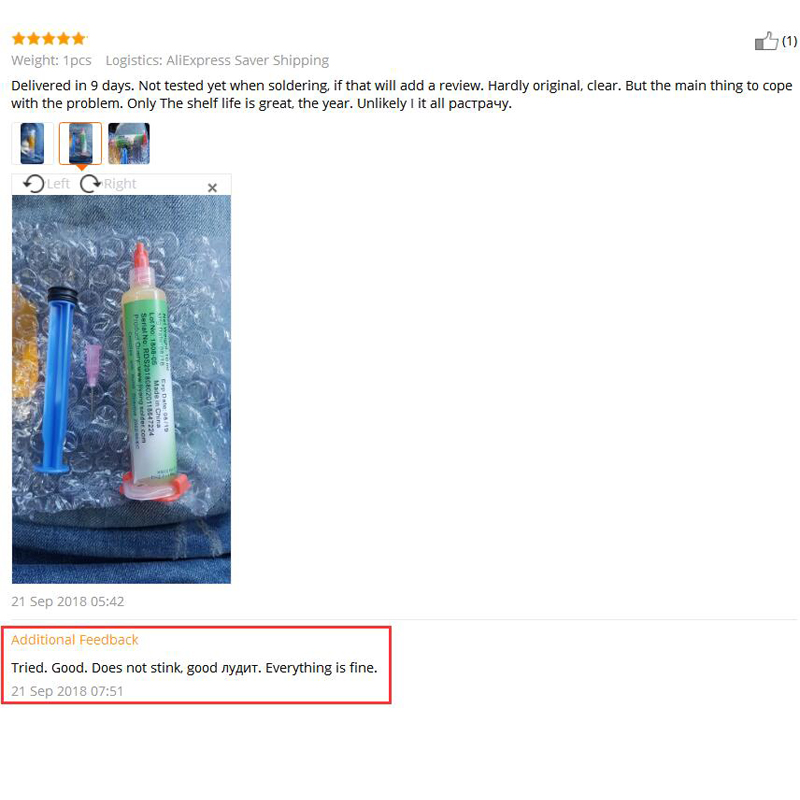Screen dimensions: 800x800
Task: Click the fifth orange rating star
Action: pos(79,38)
